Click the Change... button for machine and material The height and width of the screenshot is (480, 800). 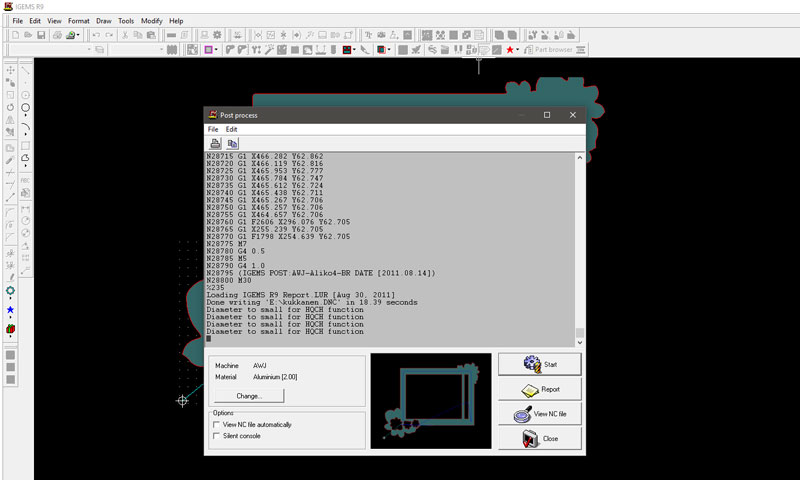[249, 396]
